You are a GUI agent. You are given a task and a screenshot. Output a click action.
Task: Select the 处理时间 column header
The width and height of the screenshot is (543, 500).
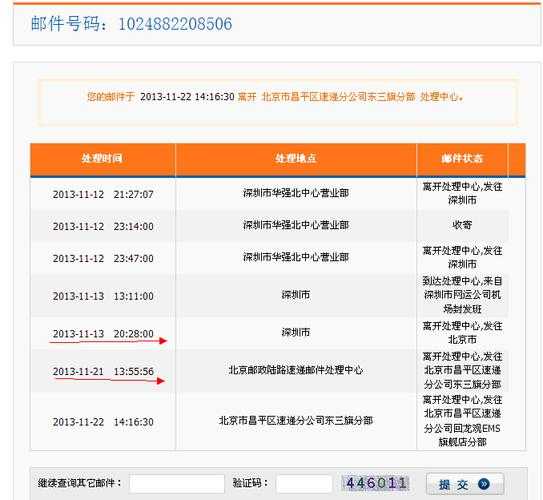pyautogui.click(x=103, y=159)
